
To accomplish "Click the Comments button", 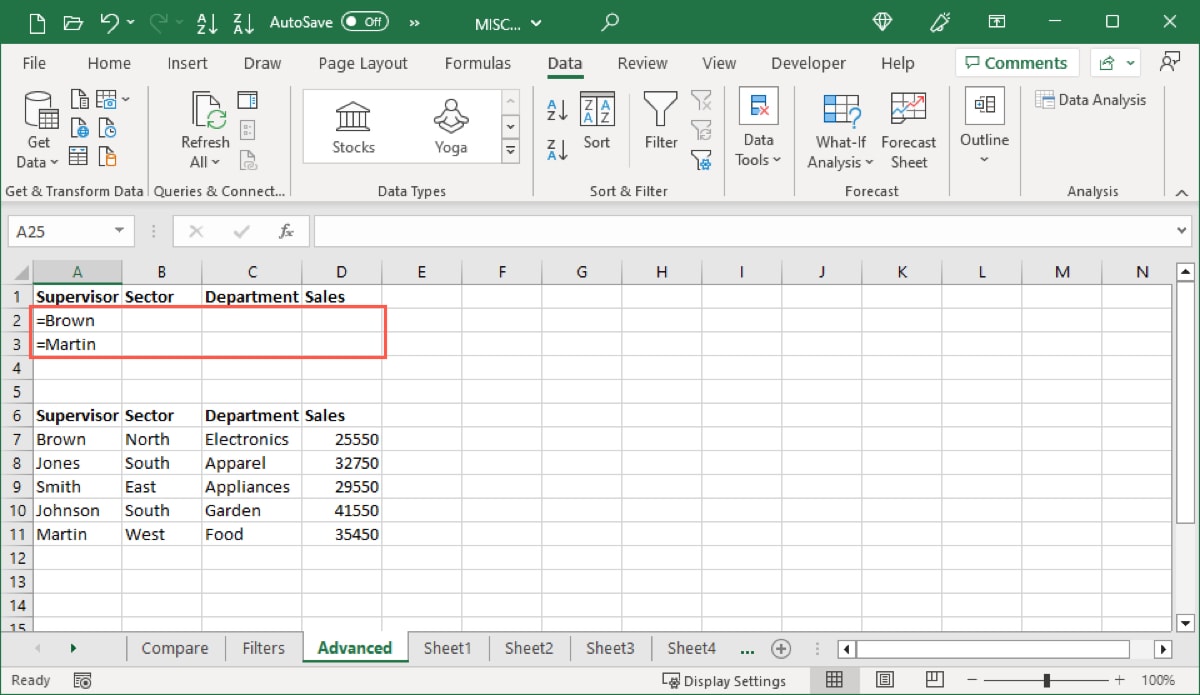I will click(1016, 62).
